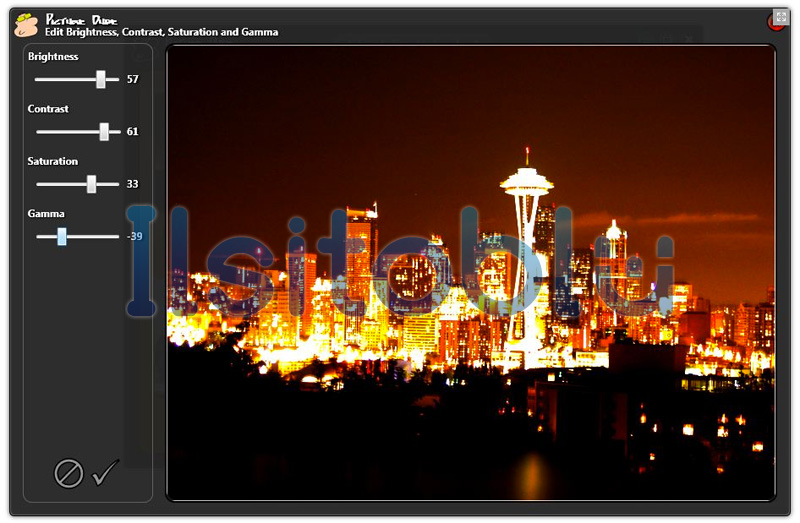Click the Contrast value 61
The image size is (800, 523).
pos(133,131)
